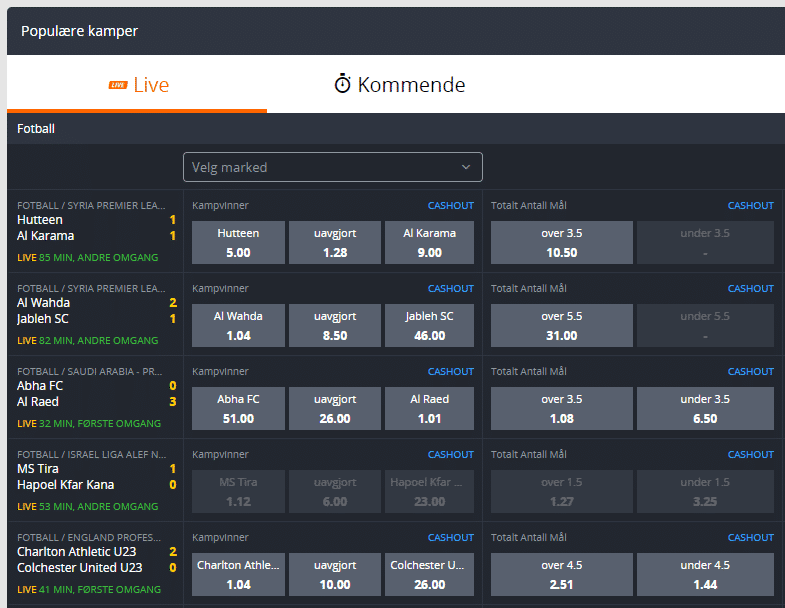Open the Hapoel Kfar Kana team name
This screenshot has height=608, width=785.
66,485
